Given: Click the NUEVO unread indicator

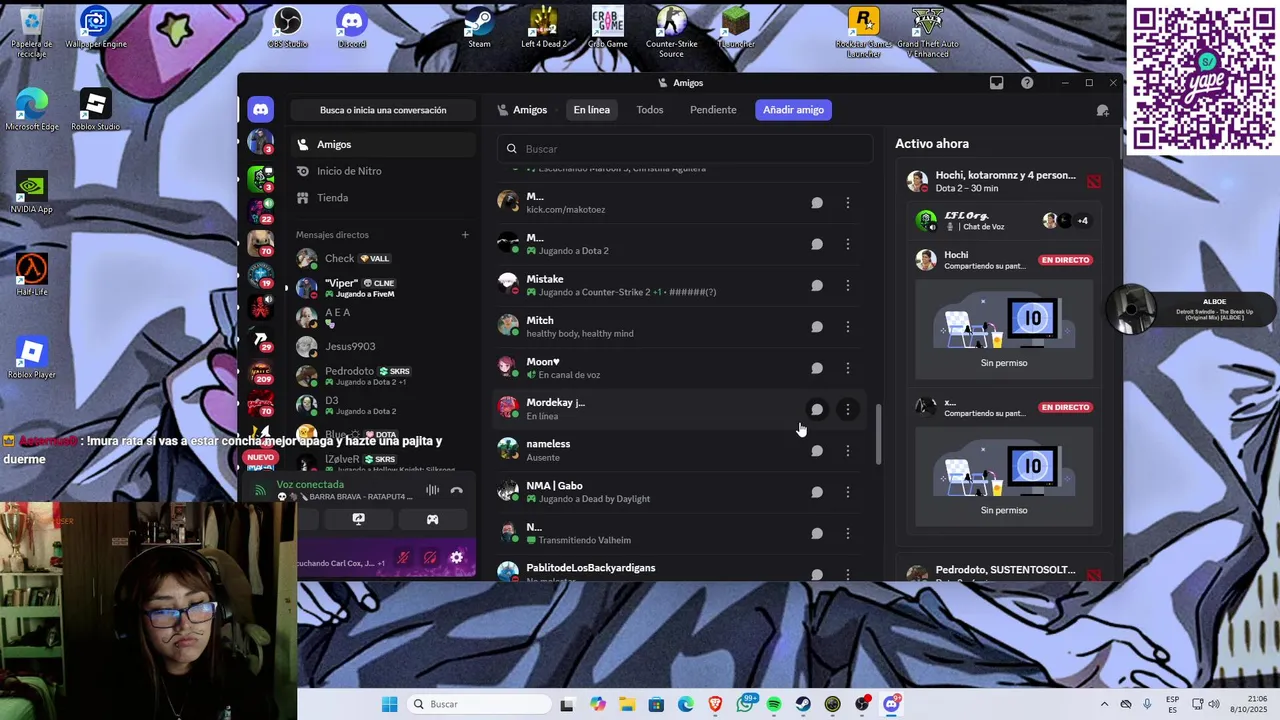Looking at the screenshot, I should pos(260,457).
